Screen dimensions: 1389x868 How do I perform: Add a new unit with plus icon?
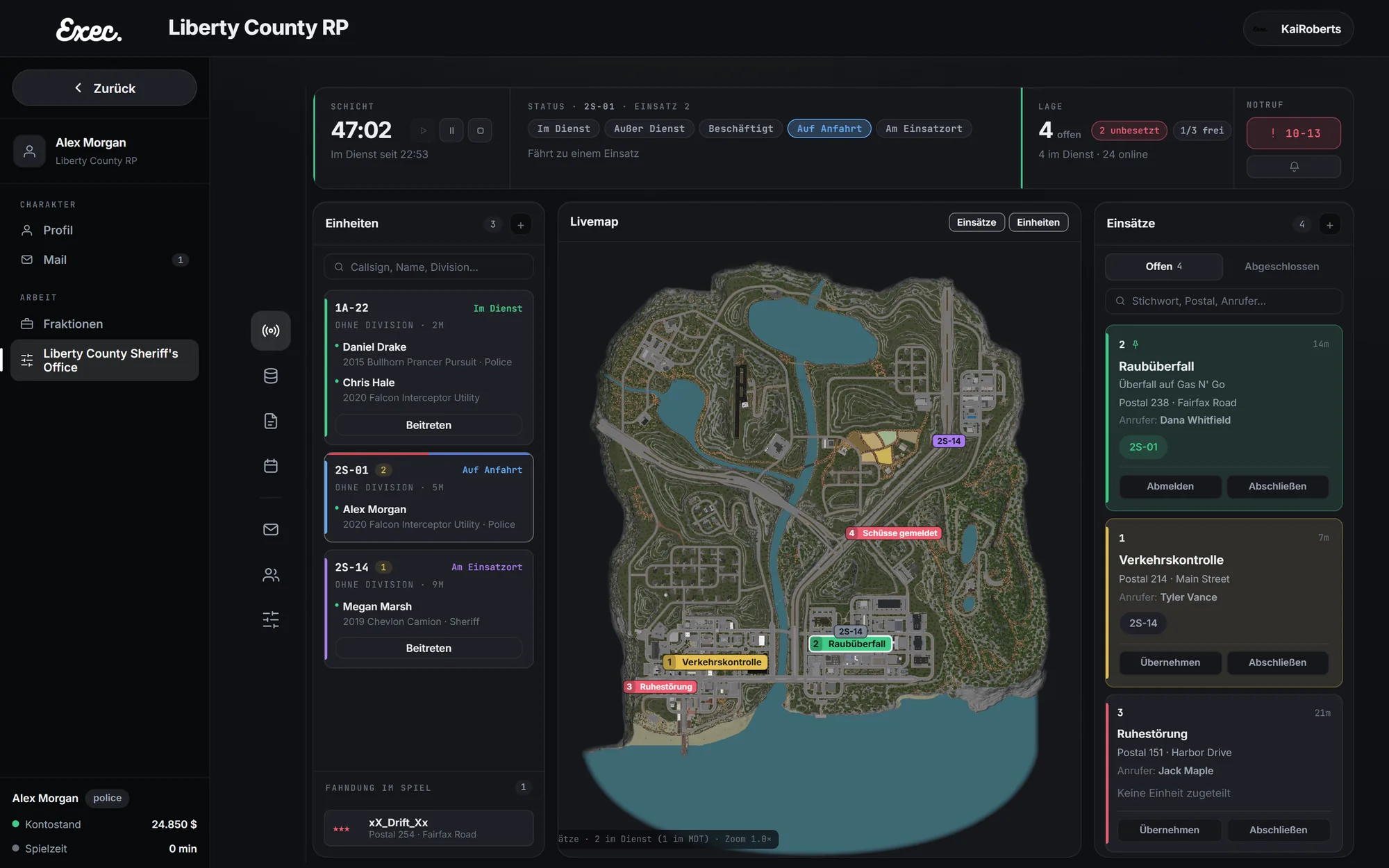tap(521, 225)
